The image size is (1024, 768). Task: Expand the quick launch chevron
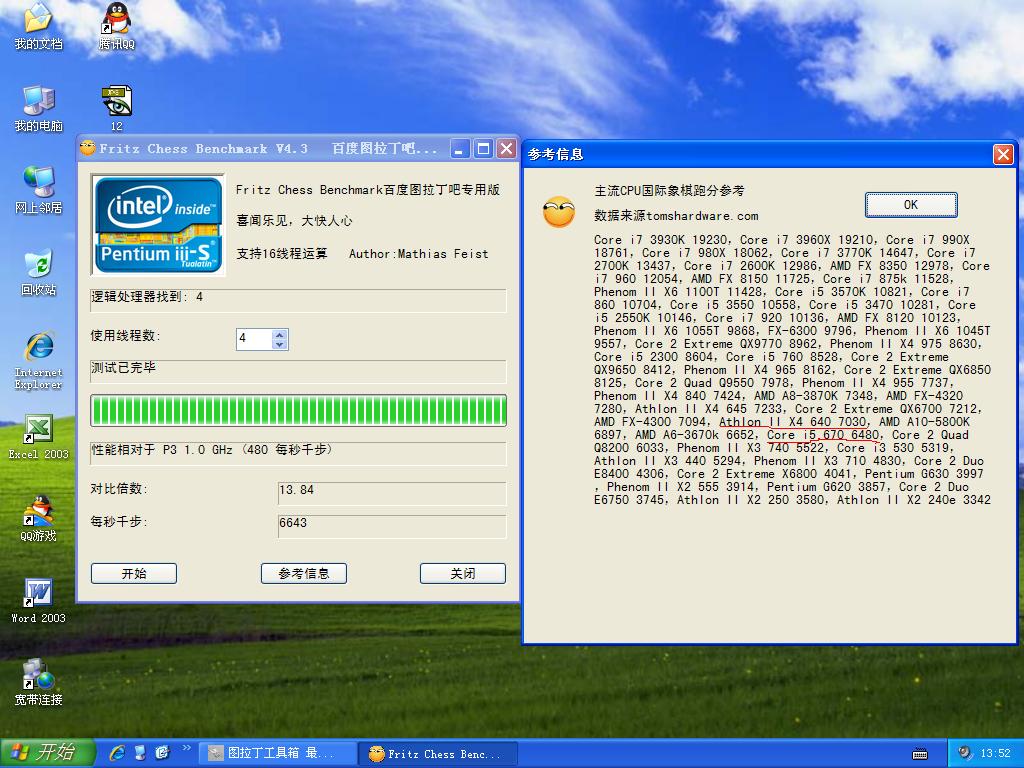[187, 748]
